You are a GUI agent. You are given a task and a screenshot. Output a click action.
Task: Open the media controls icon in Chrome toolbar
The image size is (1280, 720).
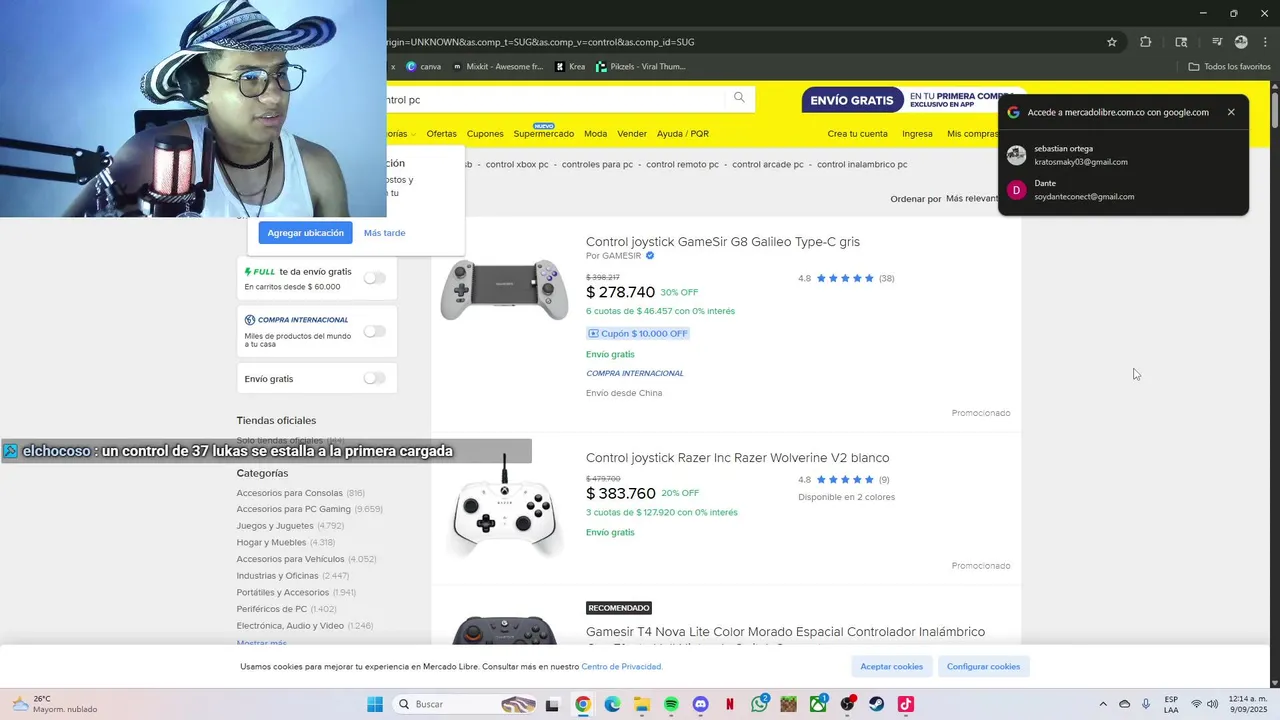point(1217,42)
